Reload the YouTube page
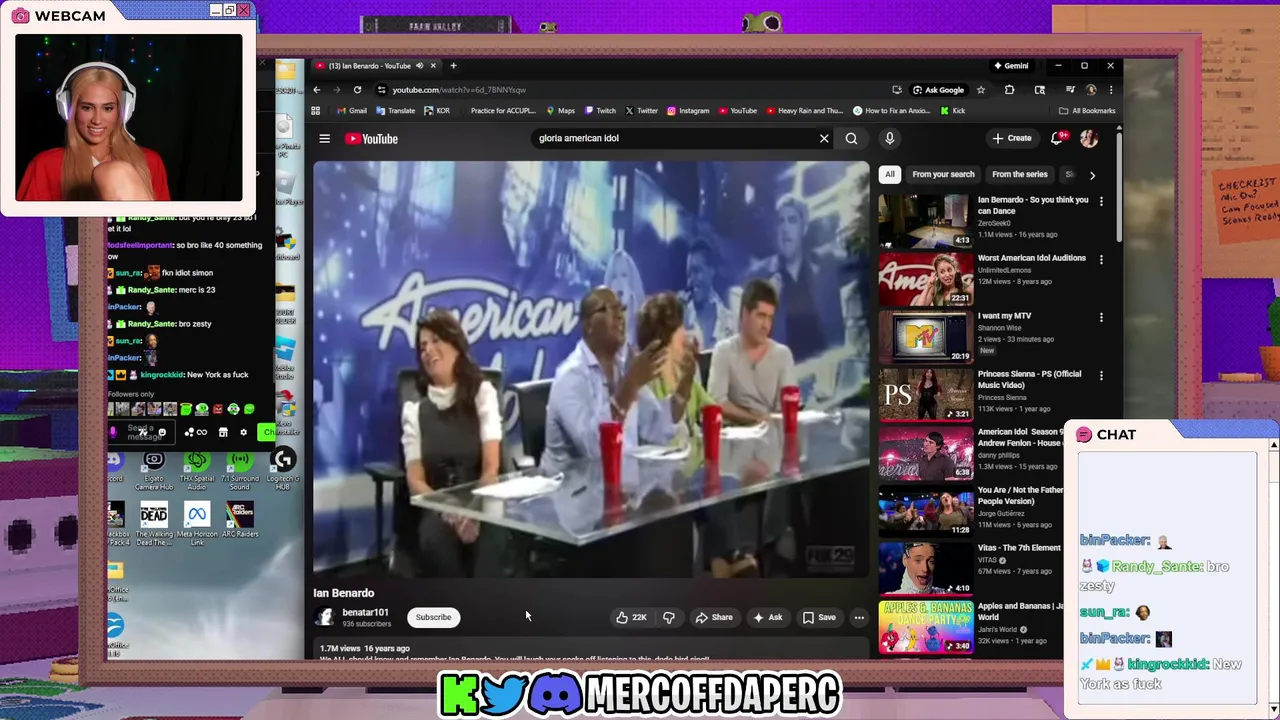The image size is (1280, 720). pyautogui.click(x=357, y=90)
